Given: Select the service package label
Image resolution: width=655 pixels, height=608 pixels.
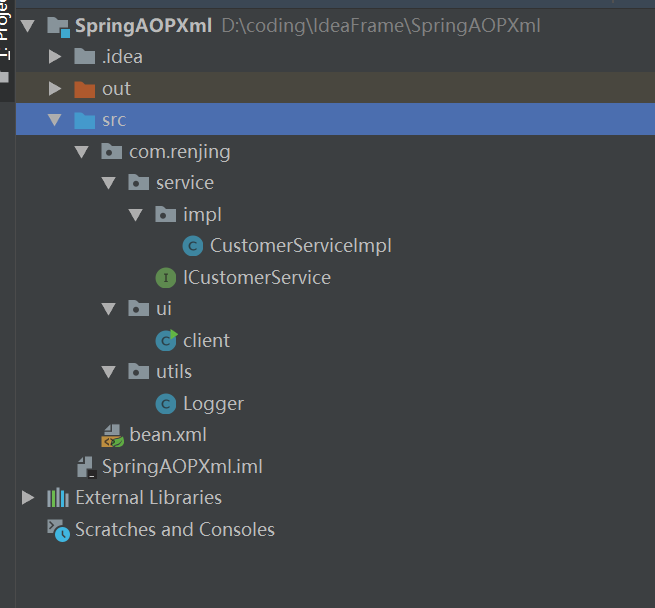Looking at the screenshot, I should click(x=185, y=183).
